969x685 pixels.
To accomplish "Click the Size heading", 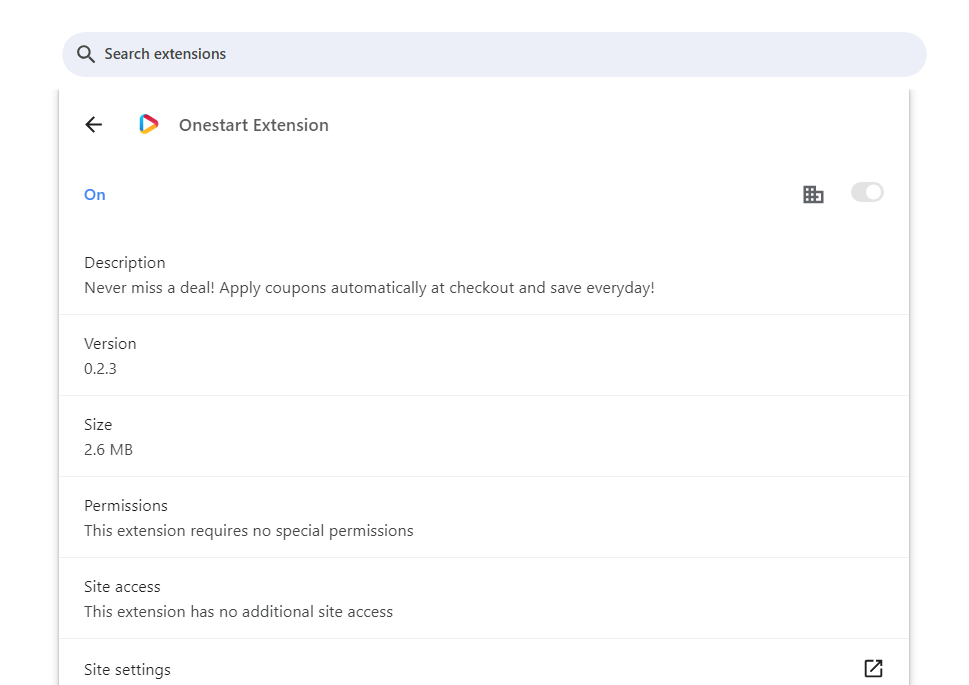I will (x=98, y=425).
